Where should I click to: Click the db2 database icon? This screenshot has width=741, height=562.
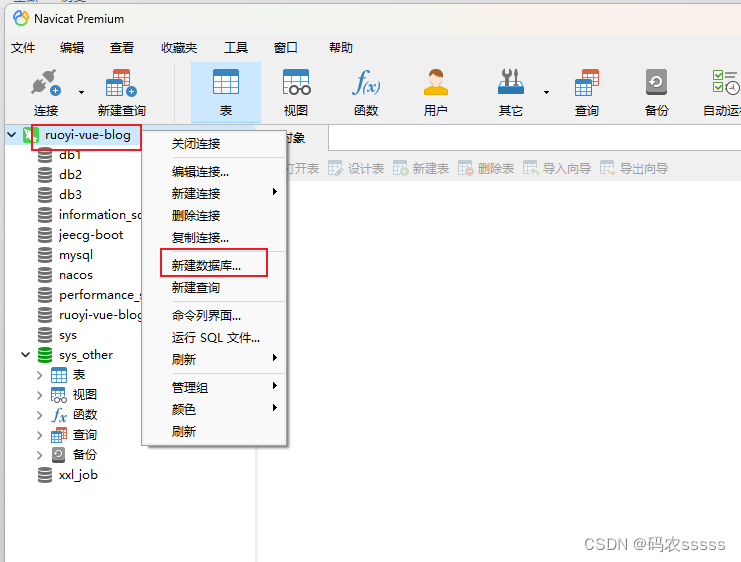pos(45,175)
